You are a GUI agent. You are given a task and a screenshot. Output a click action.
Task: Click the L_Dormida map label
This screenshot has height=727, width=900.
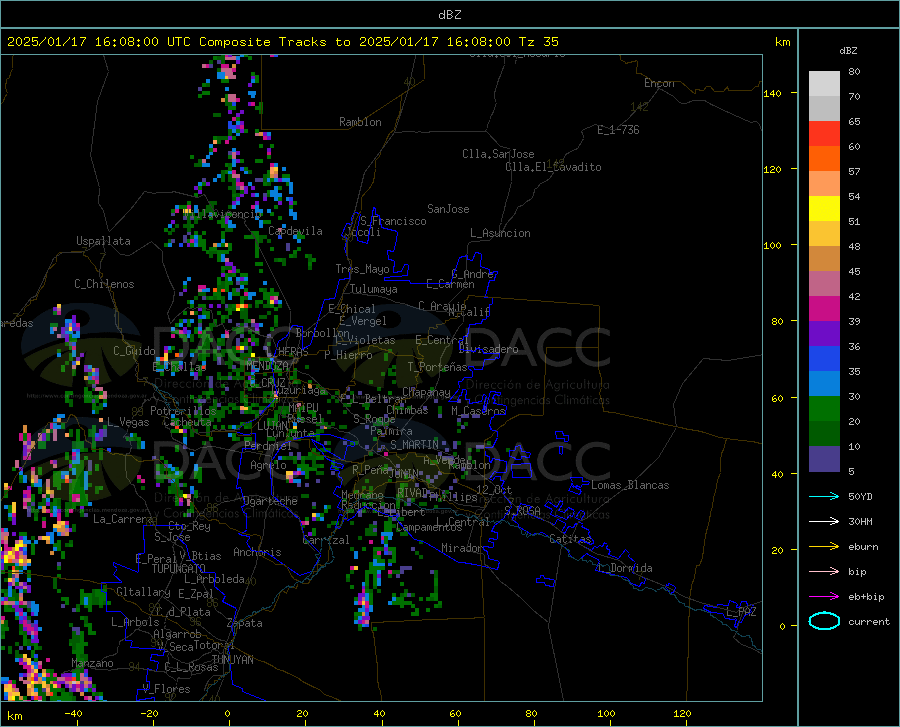pos(624,567)
